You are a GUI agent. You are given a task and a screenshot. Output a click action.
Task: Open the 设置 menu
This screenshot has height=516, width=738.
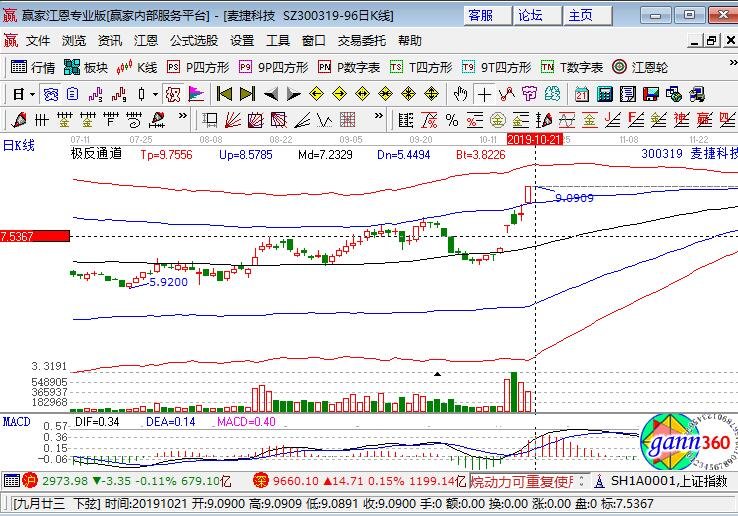pyautogui.click(x=242, y=40)
